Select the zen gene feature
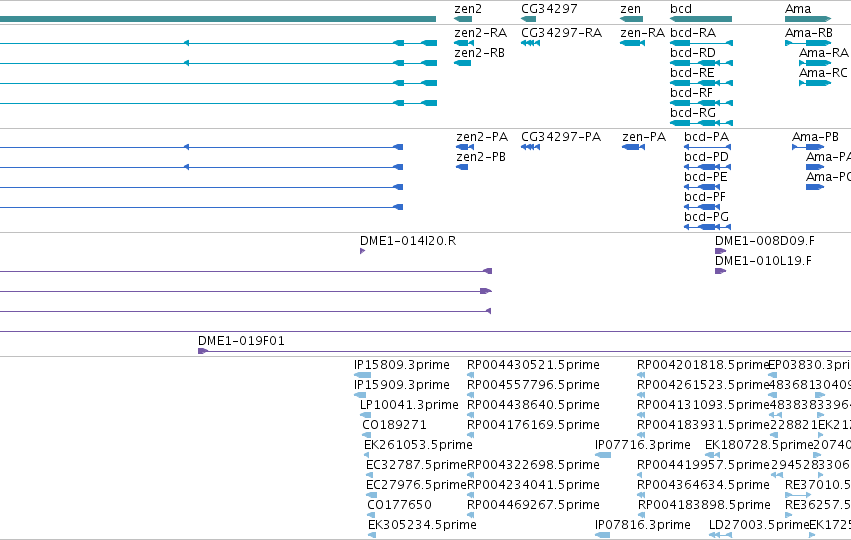Screen dimensions: 851x540 [631, 19]
